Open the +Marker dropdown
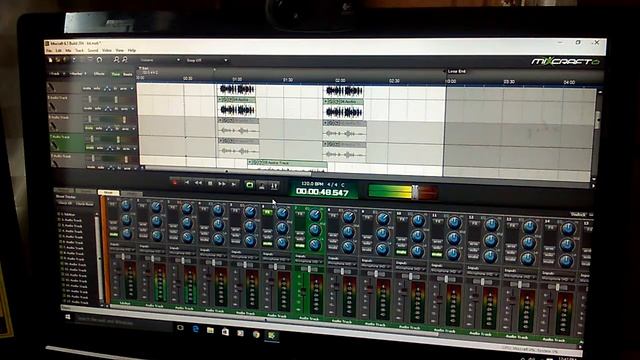 78,74
